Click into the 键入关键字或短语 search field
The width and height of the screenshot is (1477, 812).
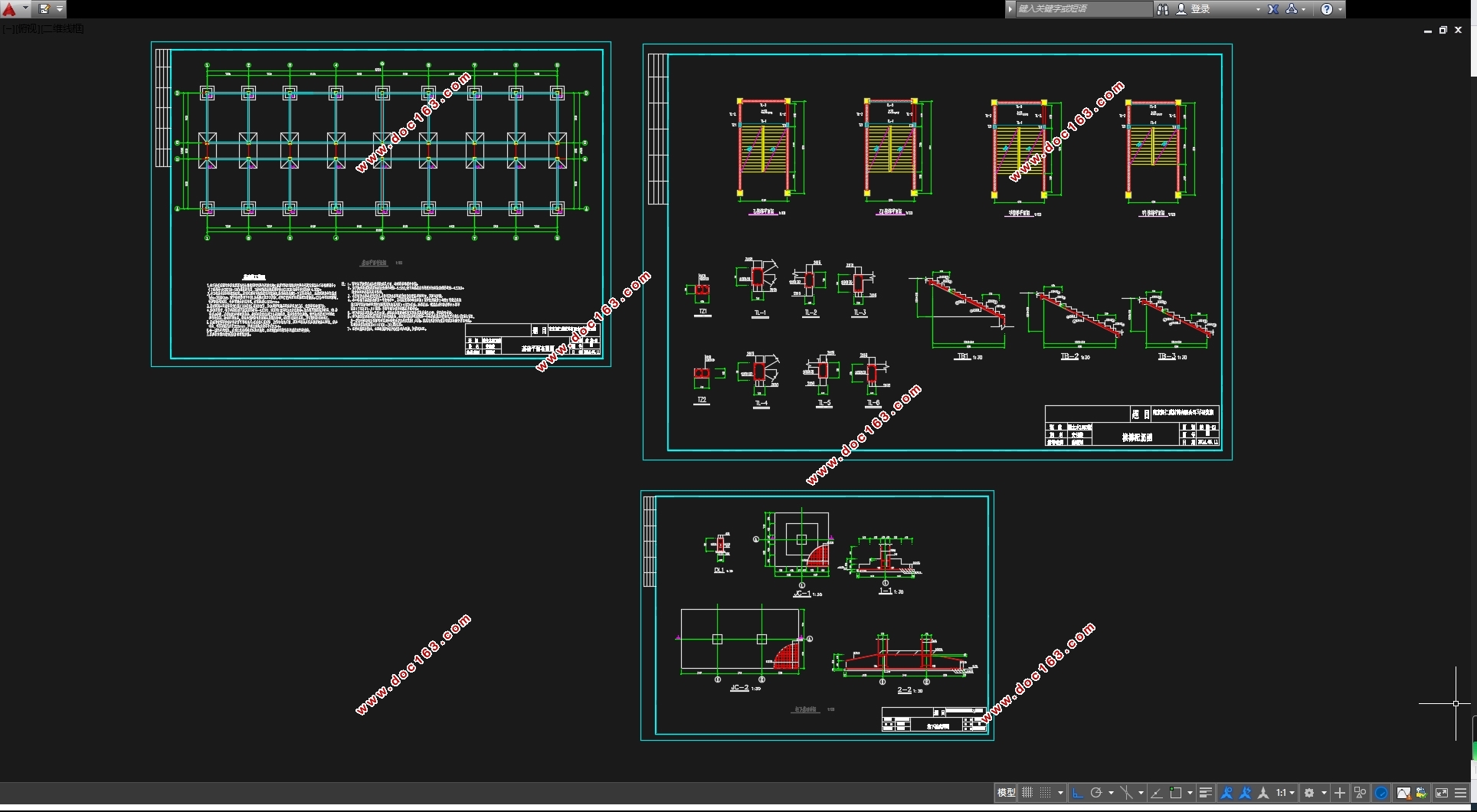(x=1083, y=9)
